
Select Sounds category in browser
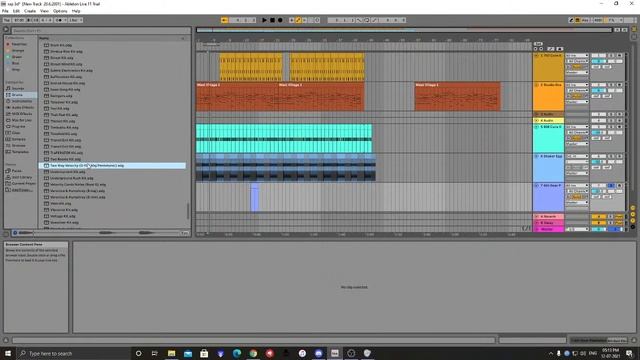coord(18,88)
